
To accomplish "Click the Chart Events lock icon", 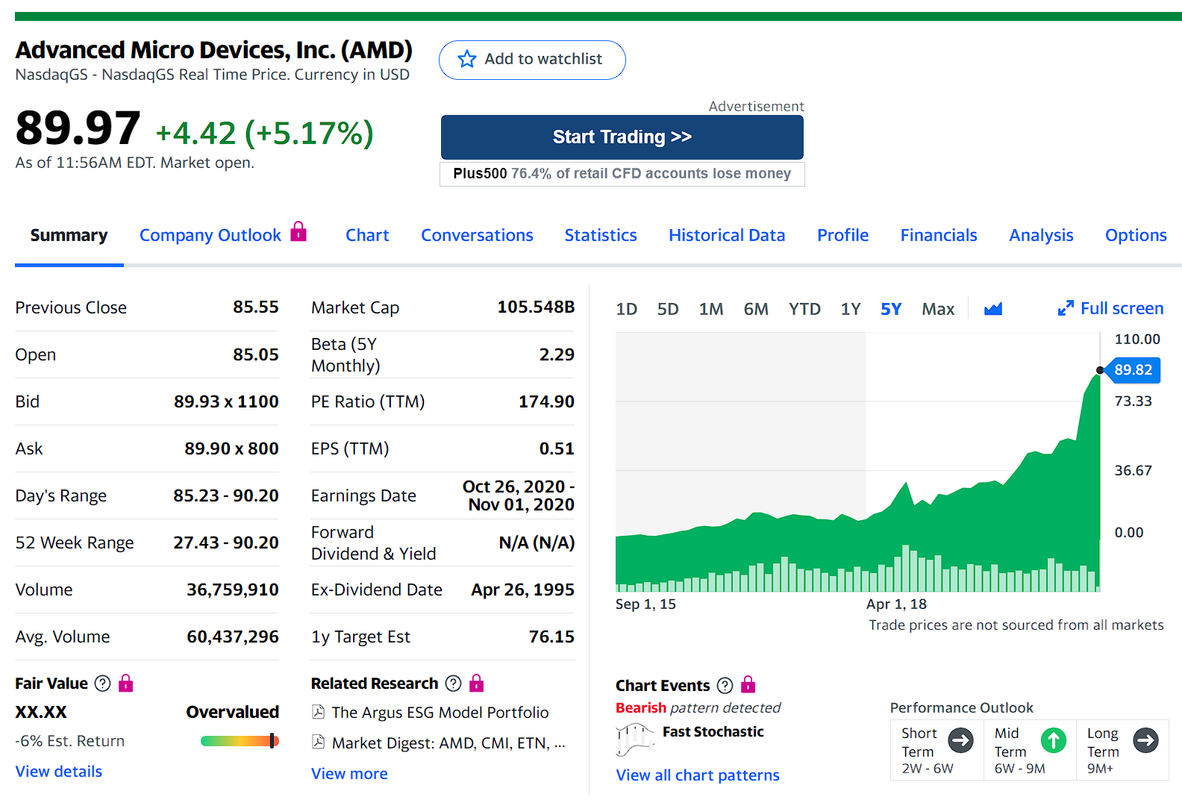I will (x=748, y=684).
